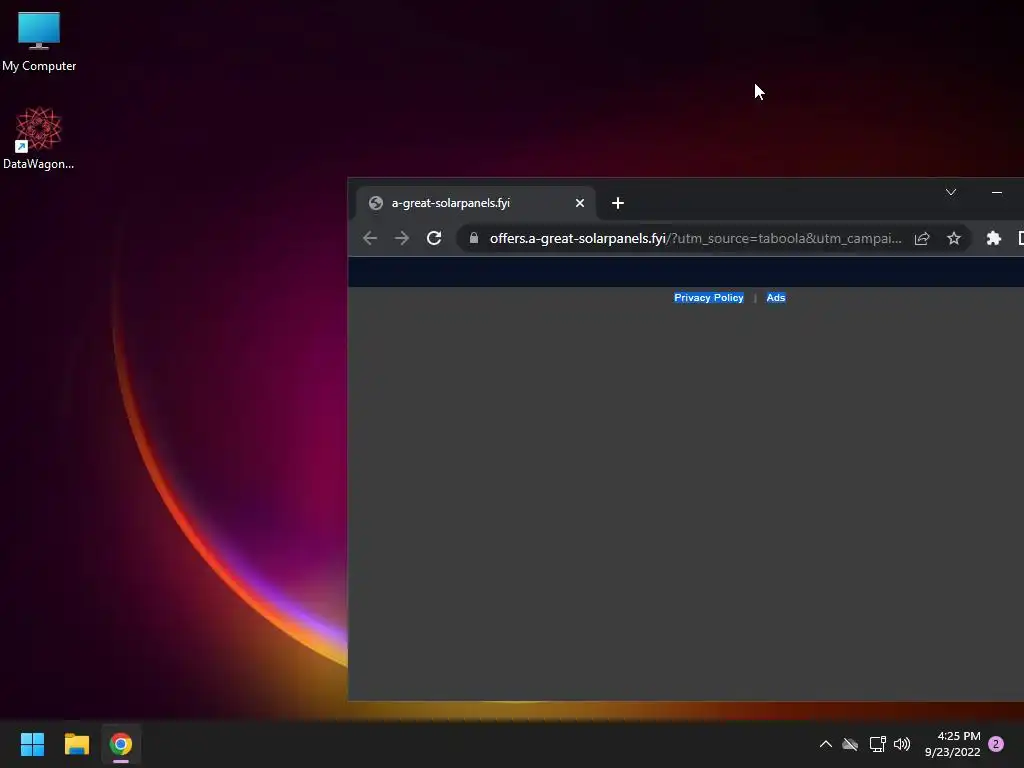Open the volume tray icon
This screenshot has height=768, width=1024.
pyautogui.click(x=902, y=744)
